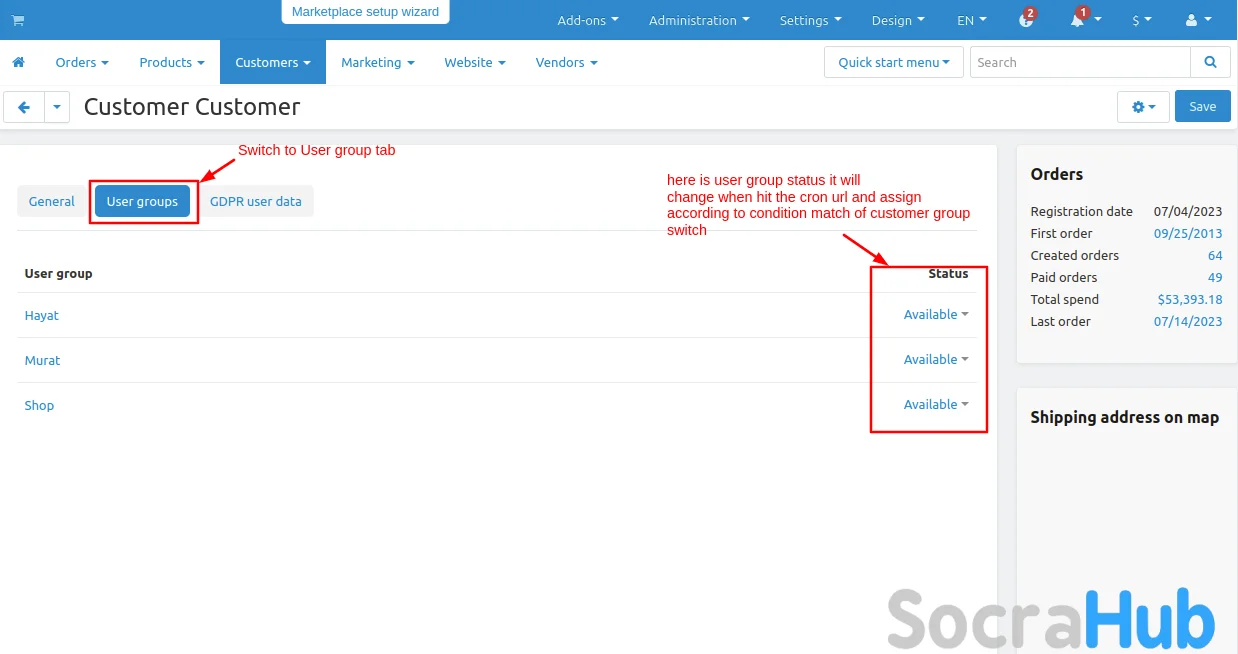The image size is (1238, 654).
Task: Click the upgrade center icon with badge
Action: (x=1026, y=20)
